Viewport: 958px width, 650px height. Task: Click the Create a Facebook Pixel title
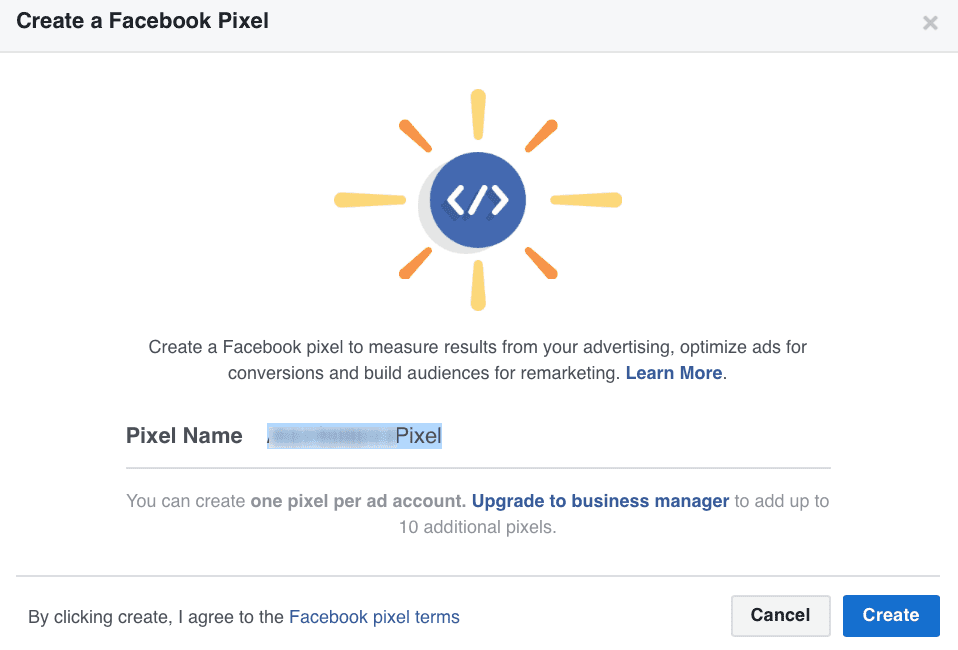point(142,20)
